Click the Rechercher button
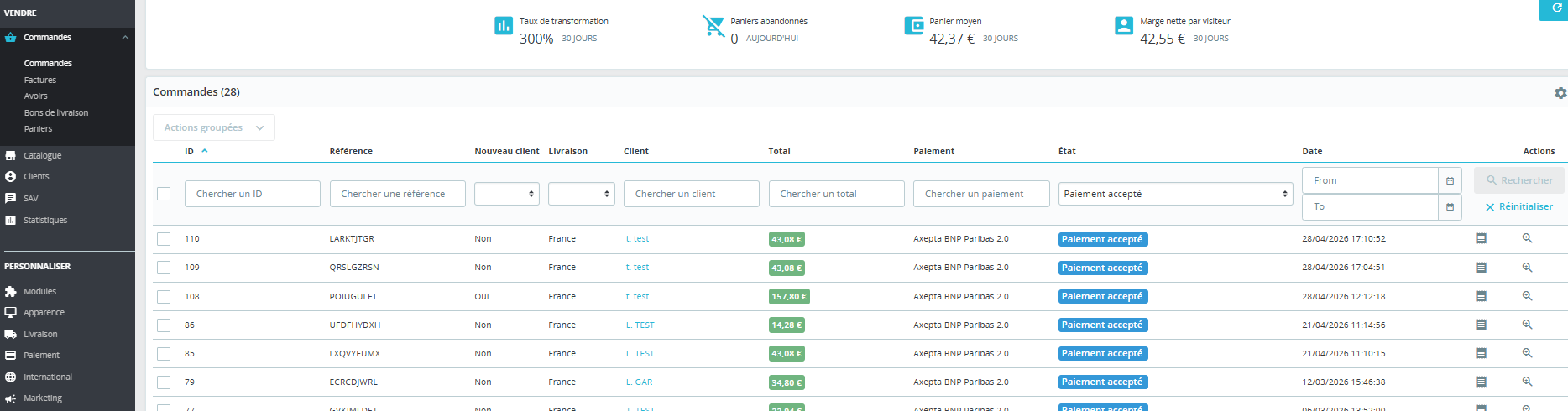 (1518, 180)
